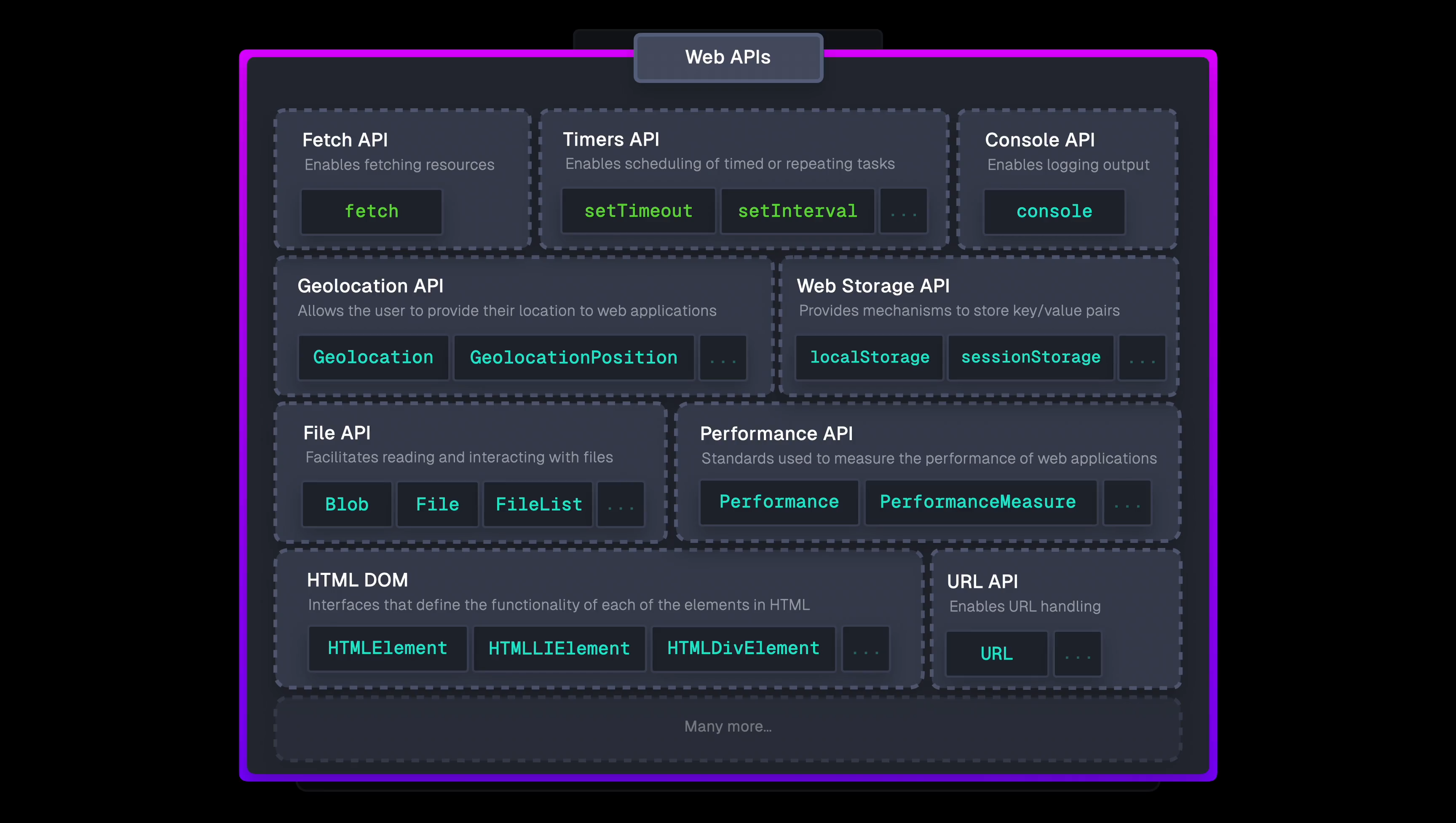Screen dimensions: 1456x823
Task: Click the fetch code chip
Action: click(371, 211)
